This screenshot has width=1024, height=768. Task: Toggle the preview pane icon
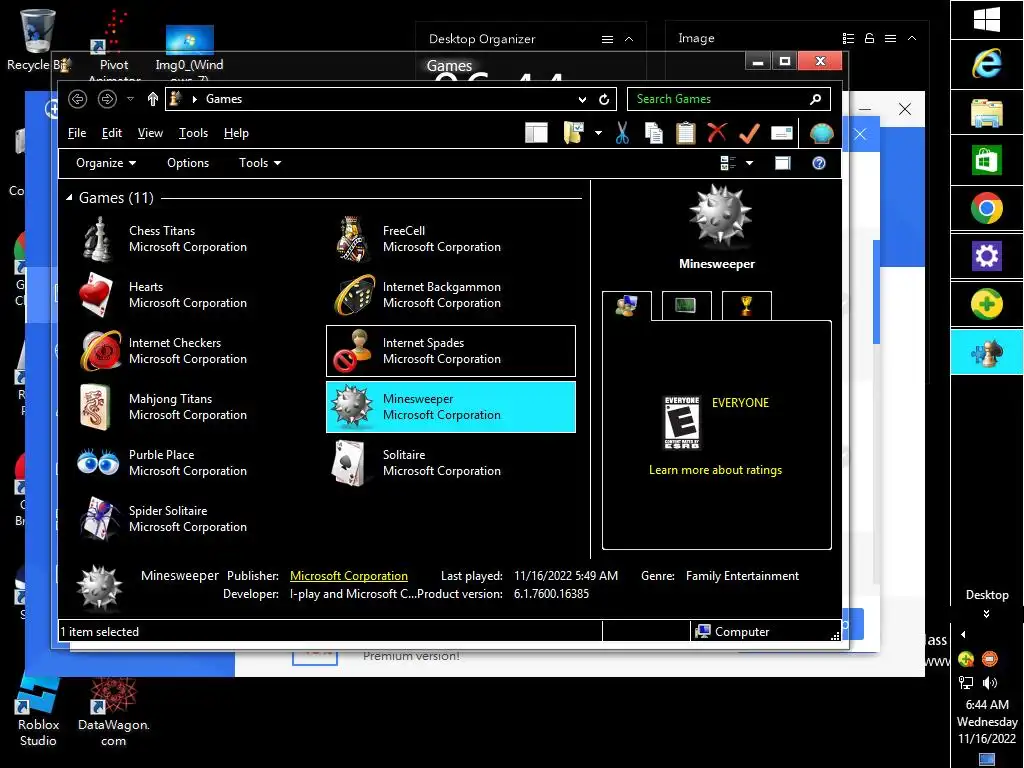(x=782, y=163)
